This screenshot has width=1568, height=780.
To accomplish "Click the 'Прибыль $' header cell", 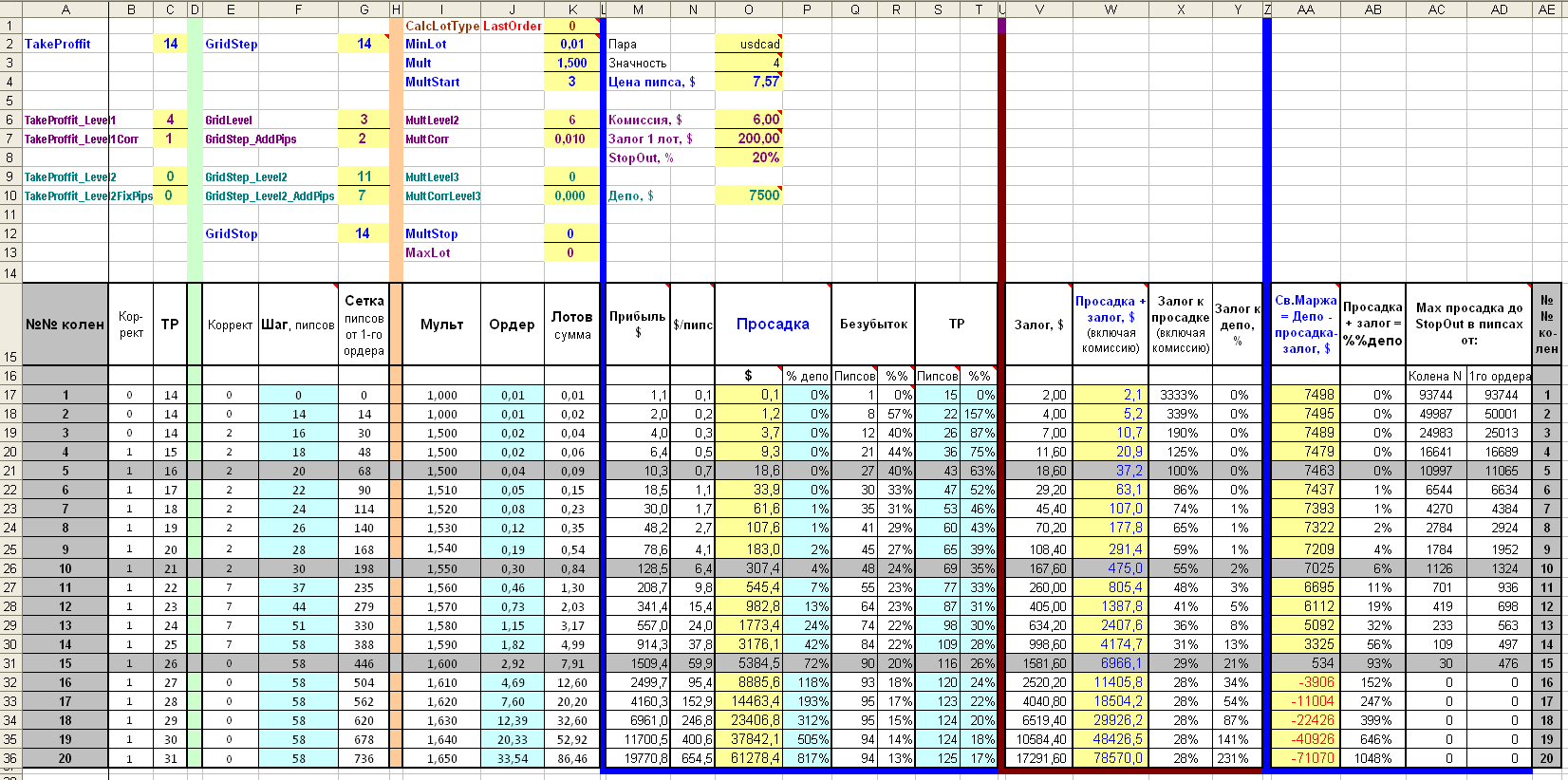I will pos(638,324).
